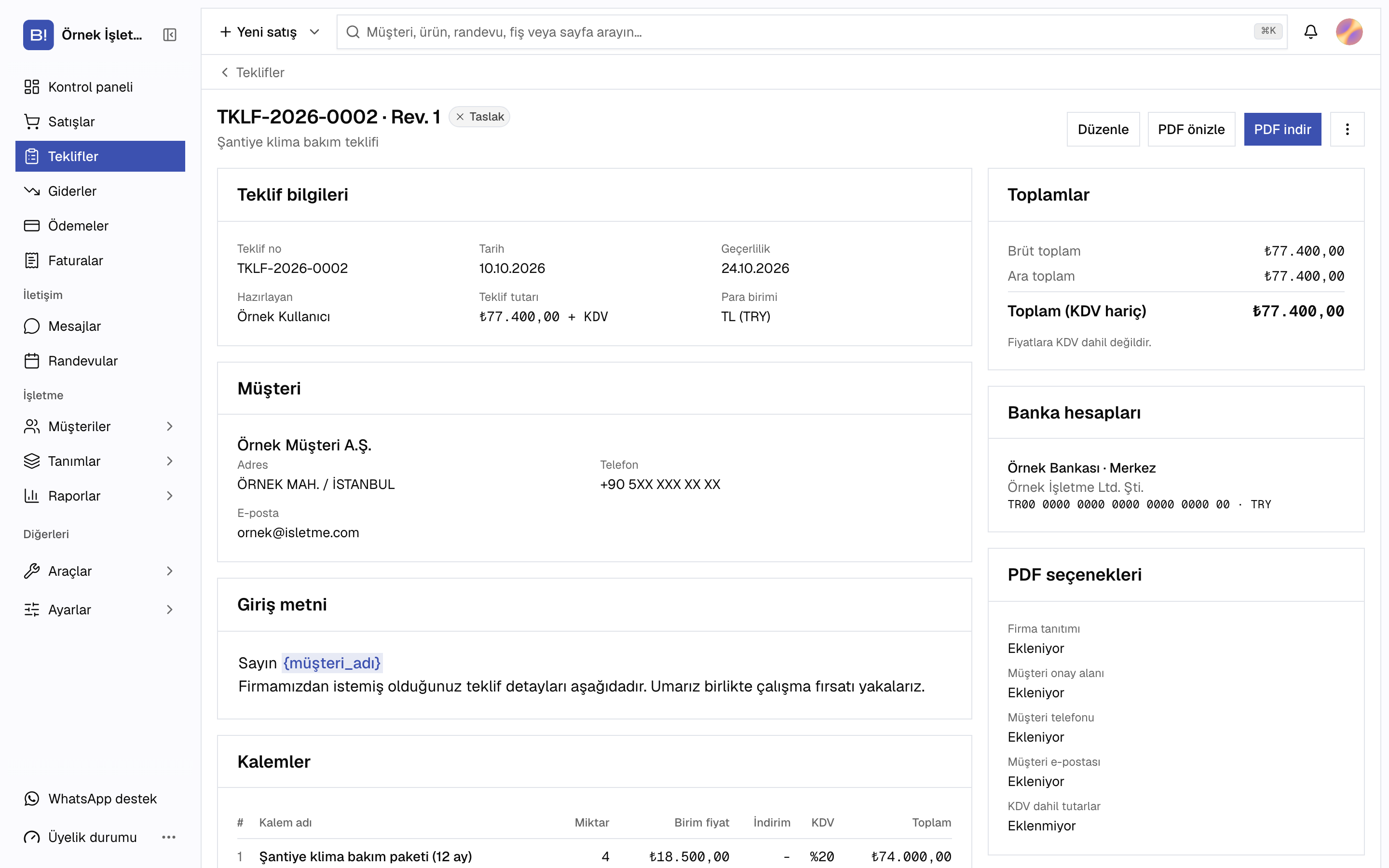Open WhatsApp destek link
This screenshot has height=868, width=1389.
coord(100,799)
